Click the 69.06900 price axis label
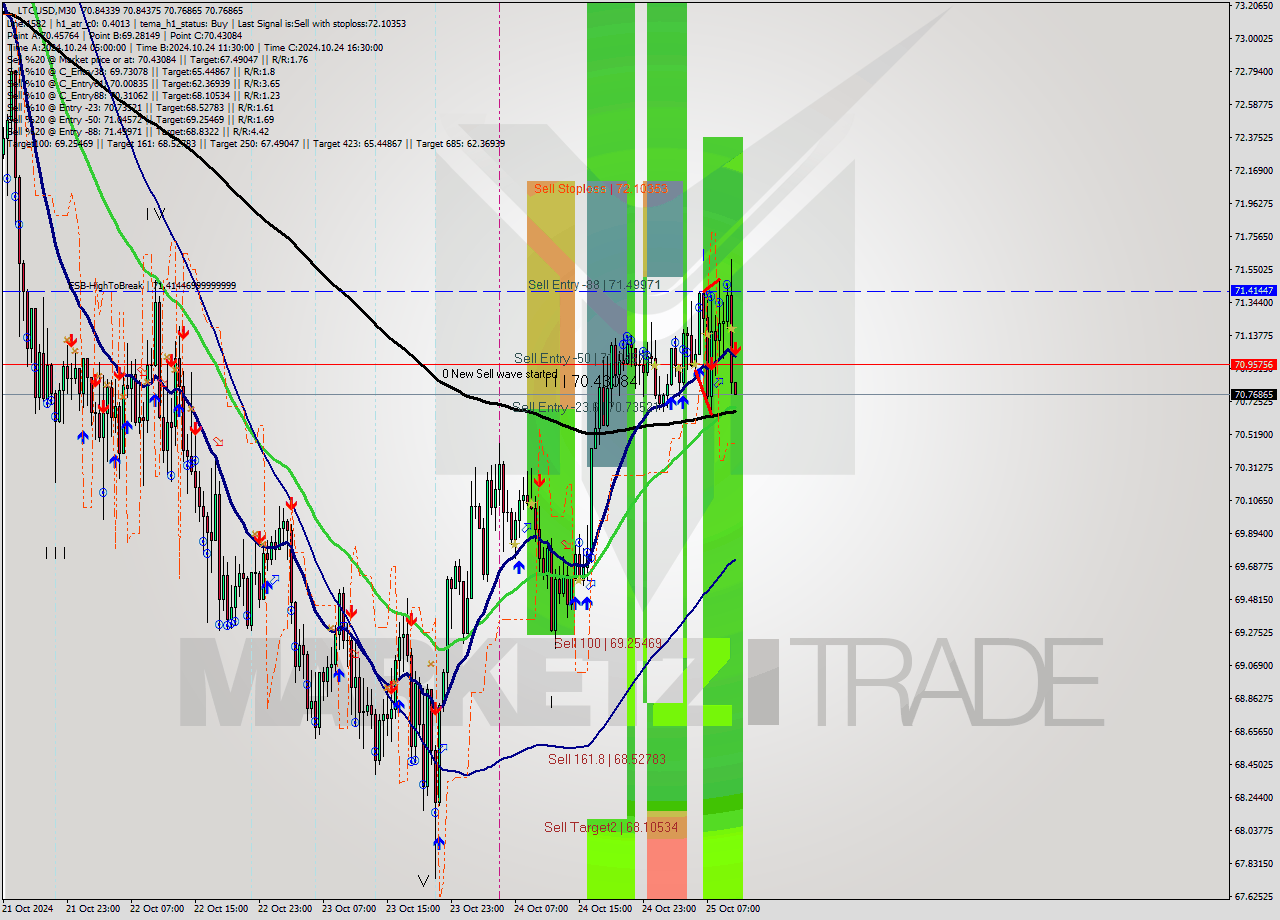 point(1254,665)
